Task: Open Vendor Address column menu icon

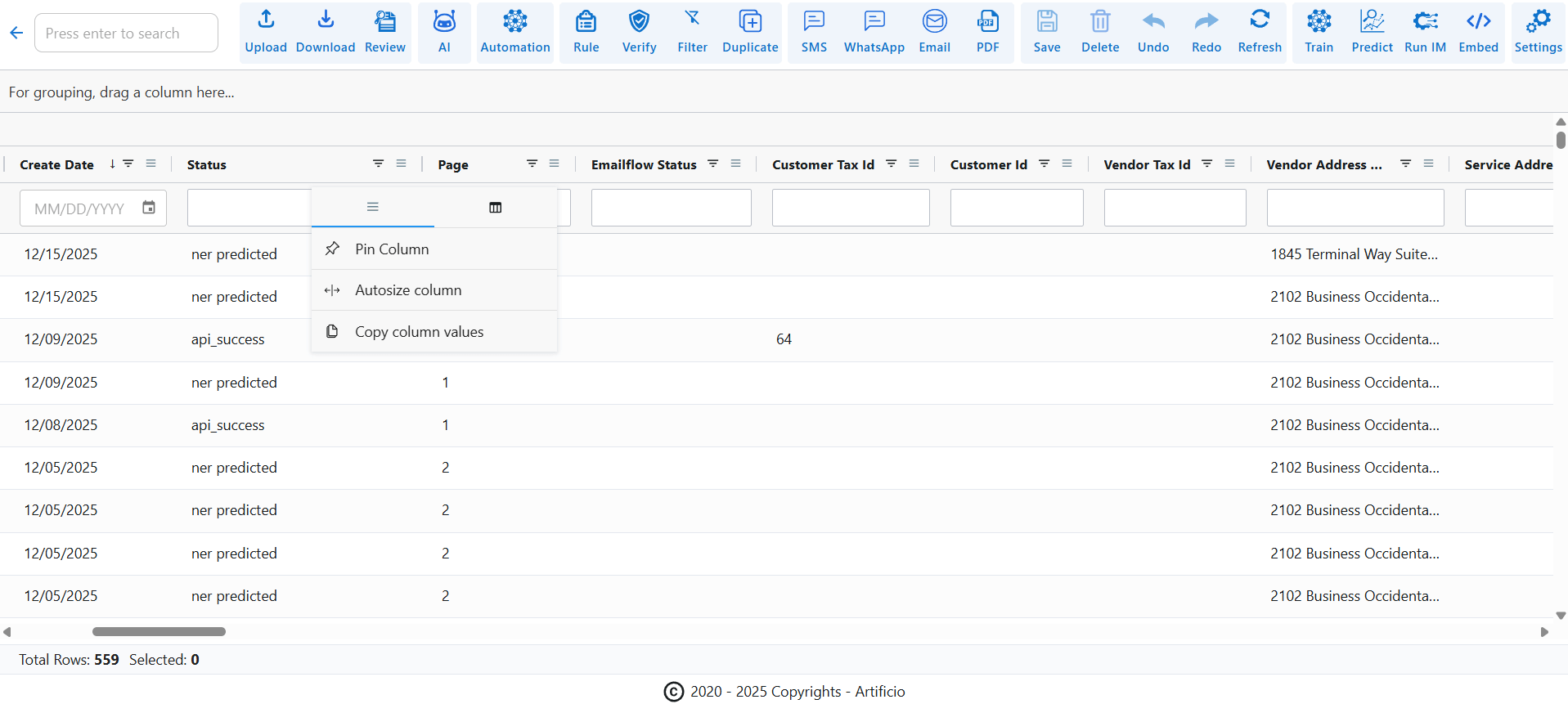Action: pos(1429,164)
